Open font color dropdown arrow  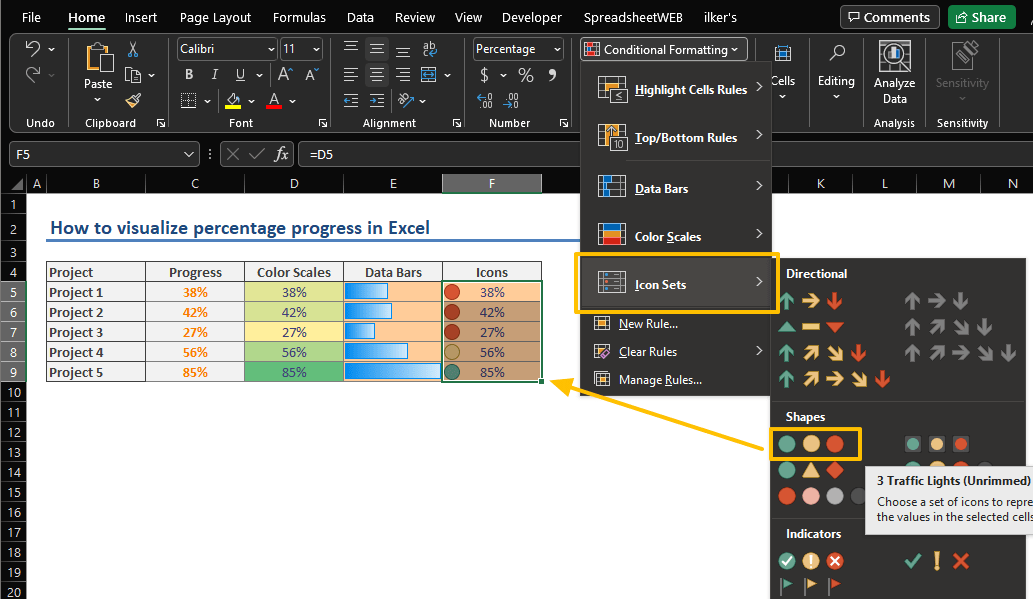click(x=292, y=101)
